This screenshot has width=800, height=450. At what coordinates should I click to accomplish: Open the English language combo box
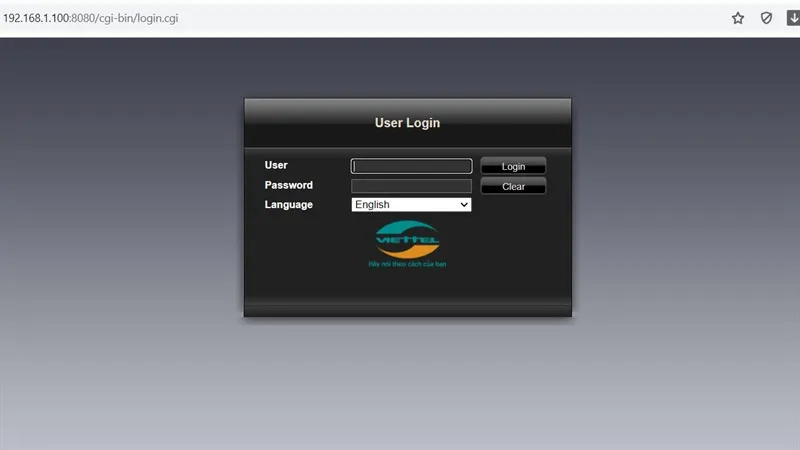click(x=410, y=205)
